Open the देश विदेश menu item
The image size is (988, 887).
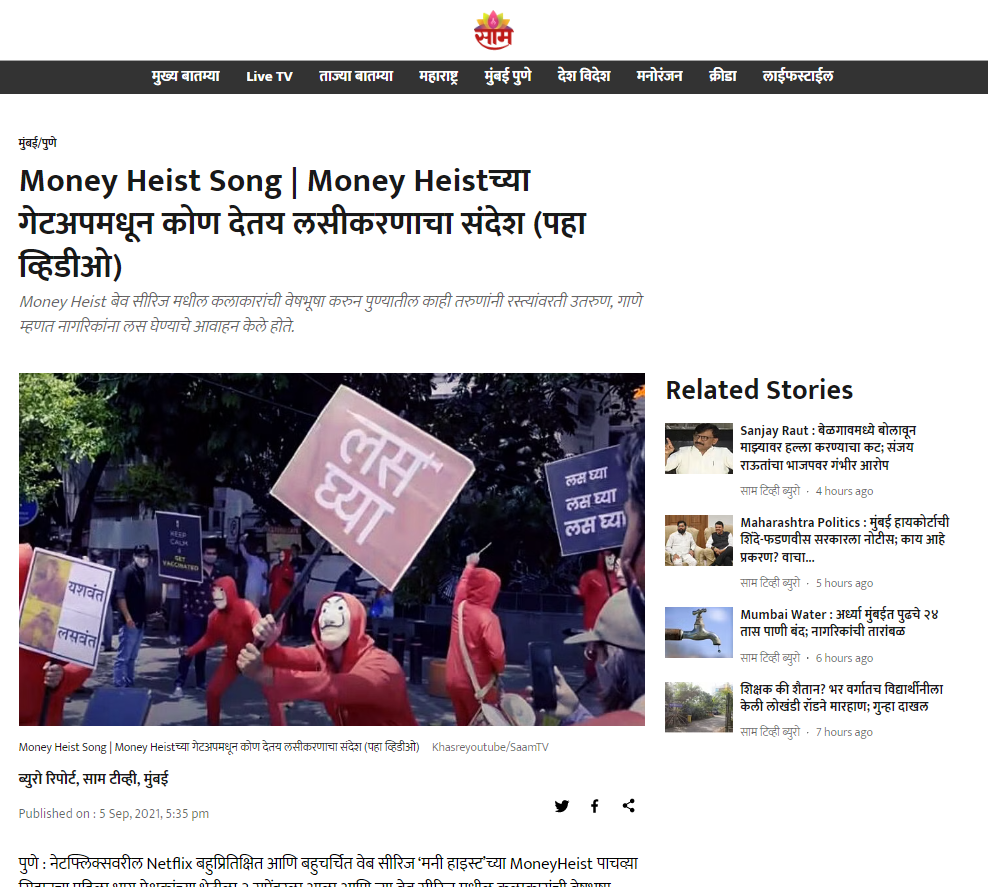(x=583, y=76)
